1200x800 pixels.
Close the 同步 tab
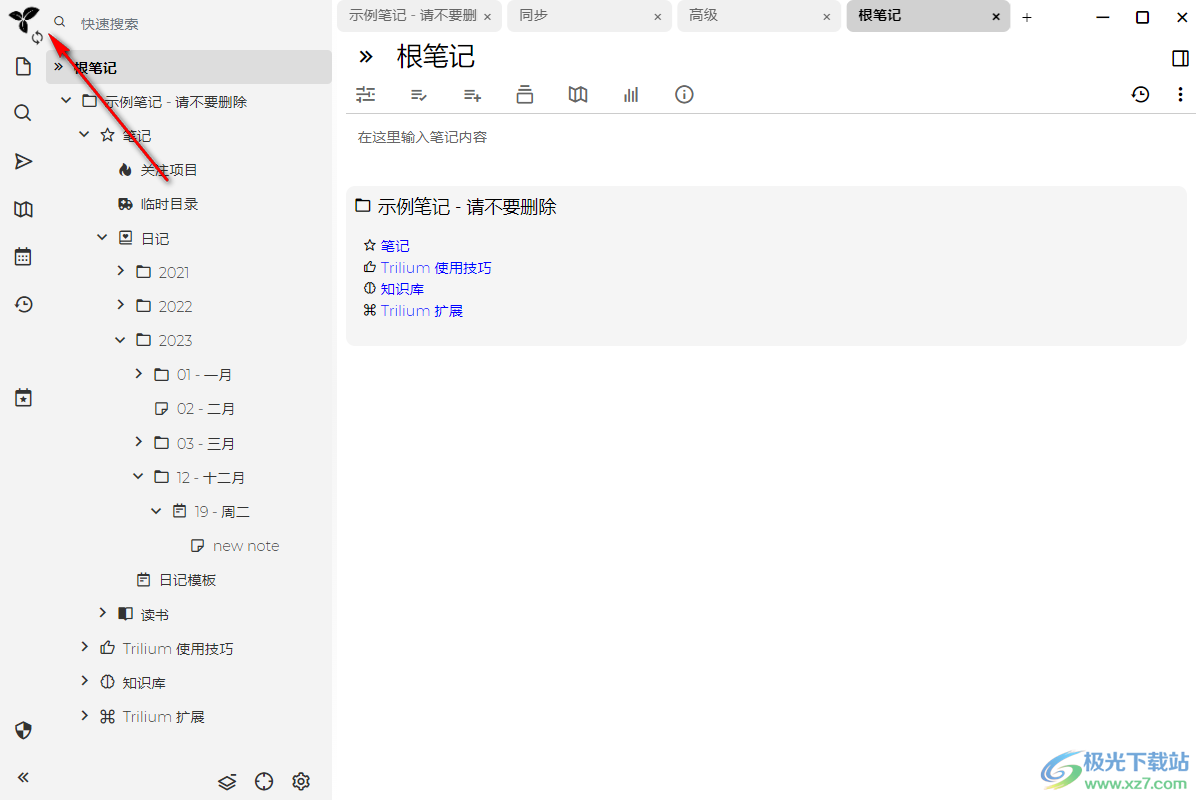pyautogui.click(x=657, y=17)
